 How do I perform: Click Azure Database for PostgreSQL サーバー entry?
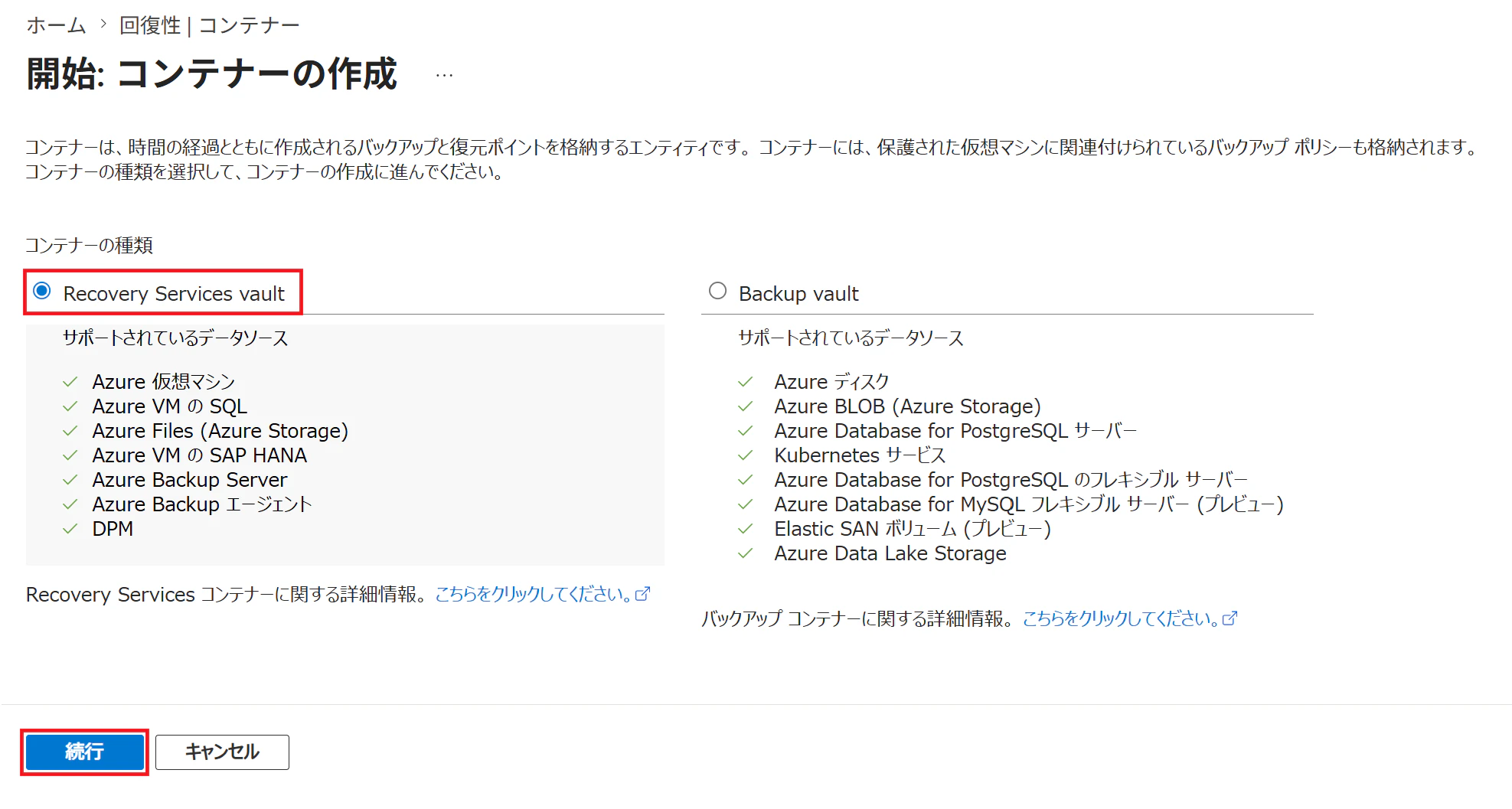[955, 431]
